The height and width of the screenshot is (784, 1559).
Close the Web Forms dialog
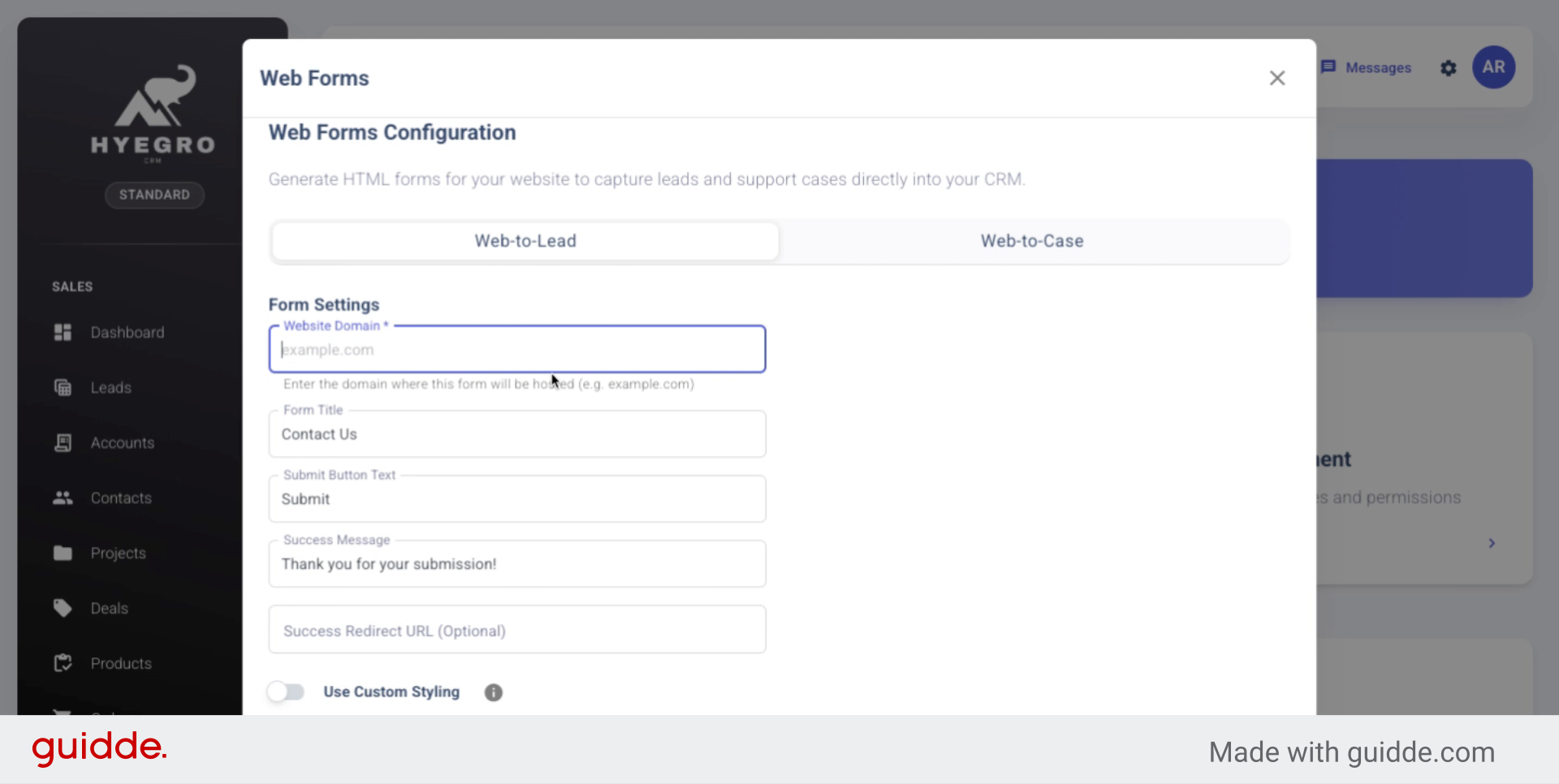pyautogui.click(x=1277, y=78)
